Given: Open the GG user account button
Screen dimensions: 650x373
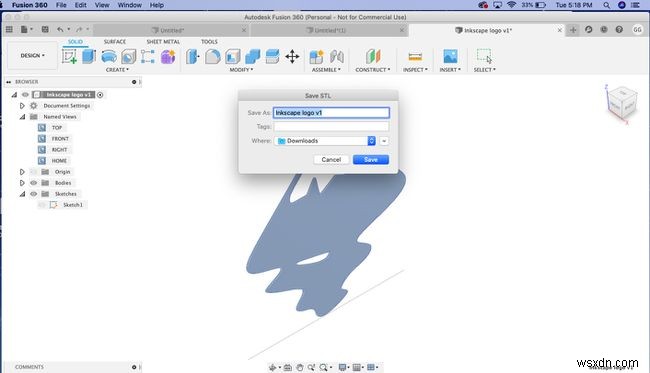Looking at the screenshot, I should (x=637, y=29).
